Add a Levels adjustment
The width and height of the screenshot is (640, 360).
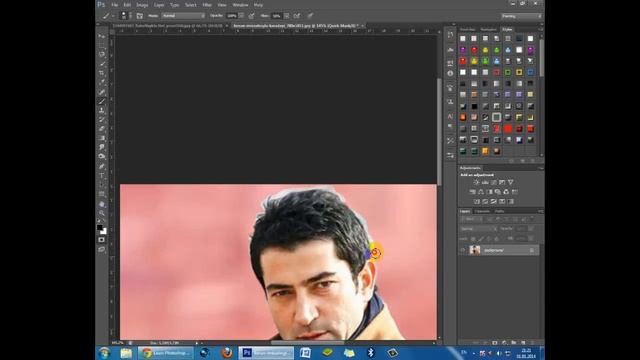click(485, 182)
